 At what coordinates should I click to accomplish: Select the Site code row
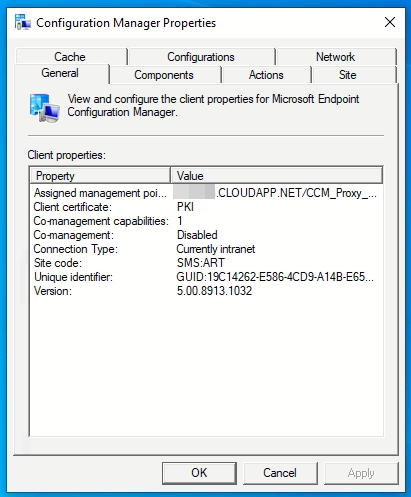click(206, 263)
